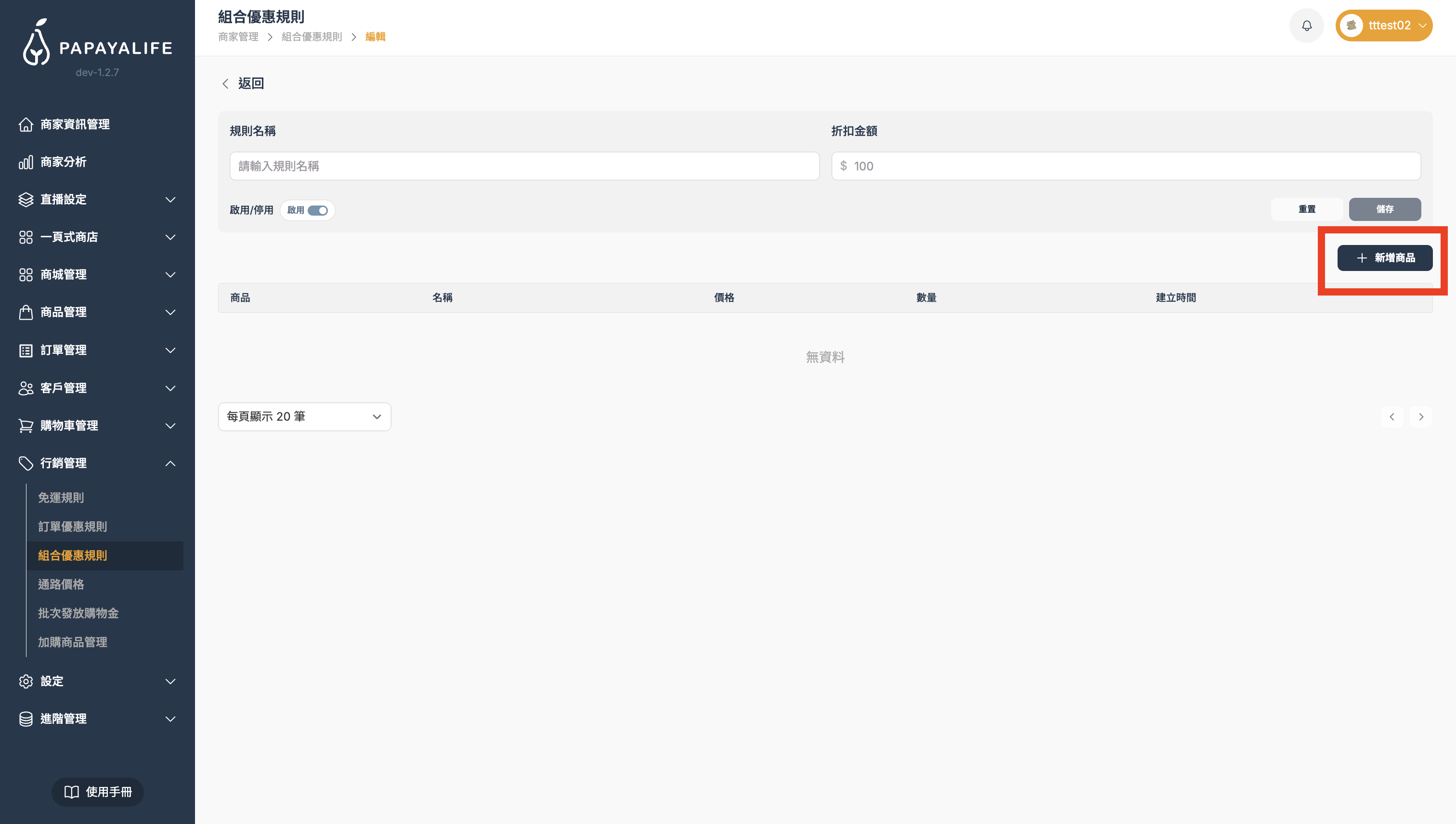Image resolution: width=1456 pixels, height=824 pixels.
Task: Click the tttest02 user avatar
Action: coord(1351,26)
